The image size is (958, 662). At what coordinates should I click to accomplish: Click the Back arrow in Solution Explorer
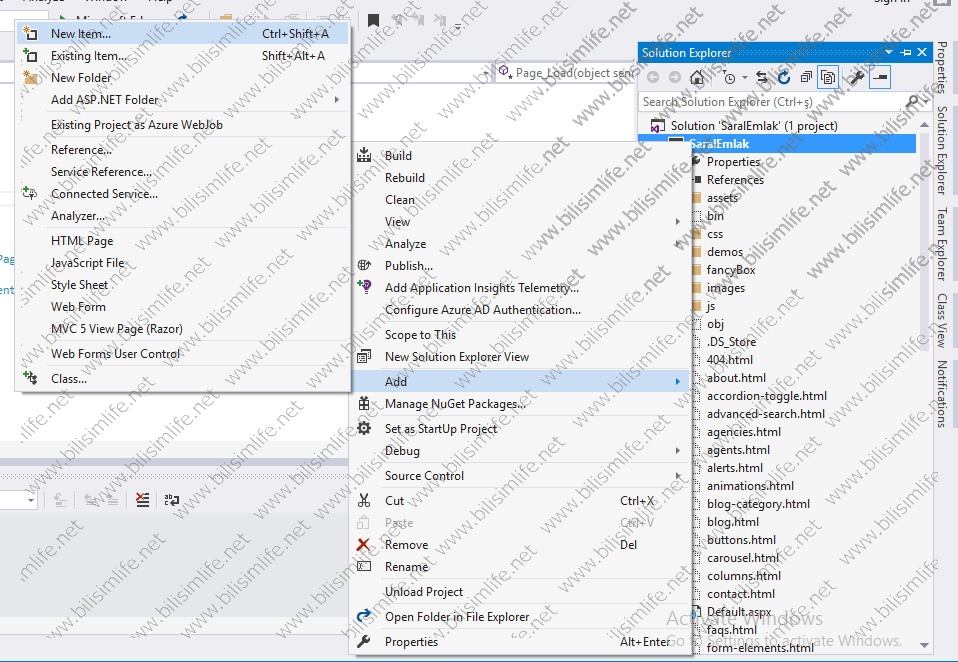pyautogui.click(x=653, y=78)
